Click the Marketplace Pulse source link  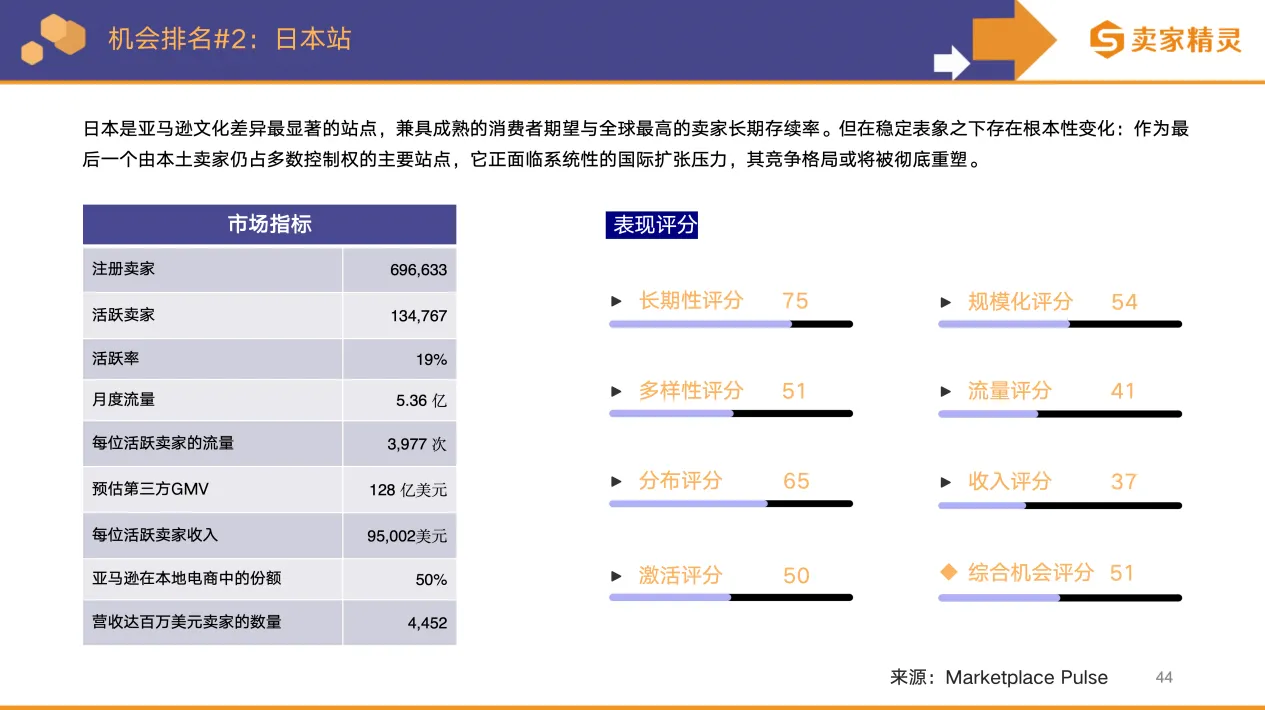coord(1027,677)
